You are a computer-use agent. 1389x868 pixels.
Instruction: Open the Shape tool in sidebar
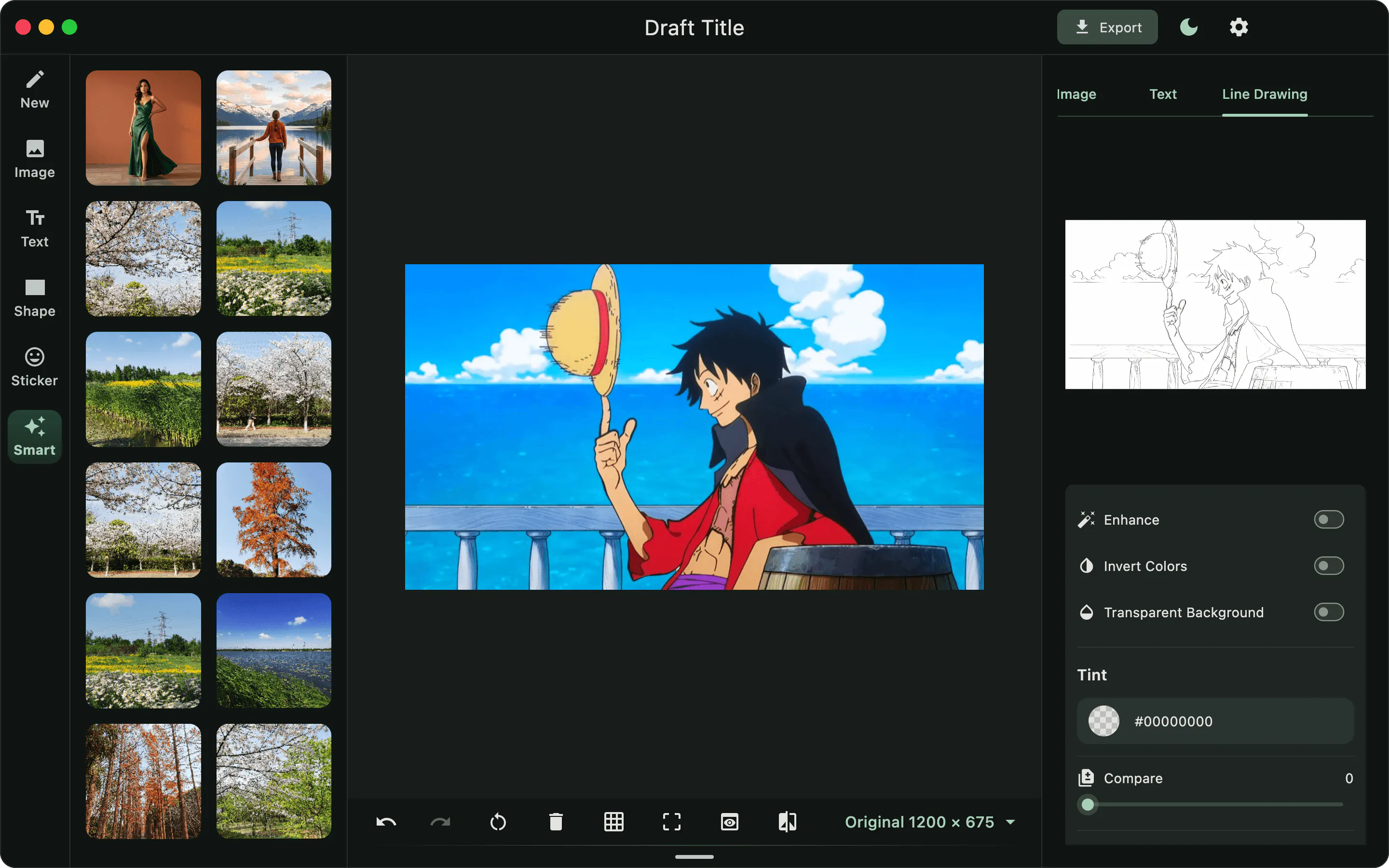(x=34, y=298)
